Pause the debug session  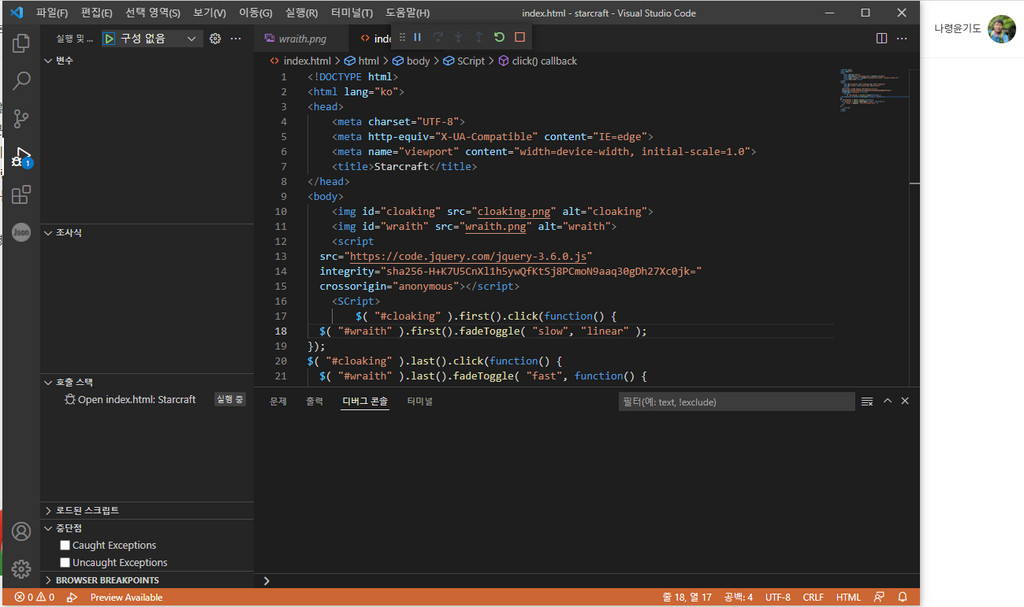click(417, 38)
